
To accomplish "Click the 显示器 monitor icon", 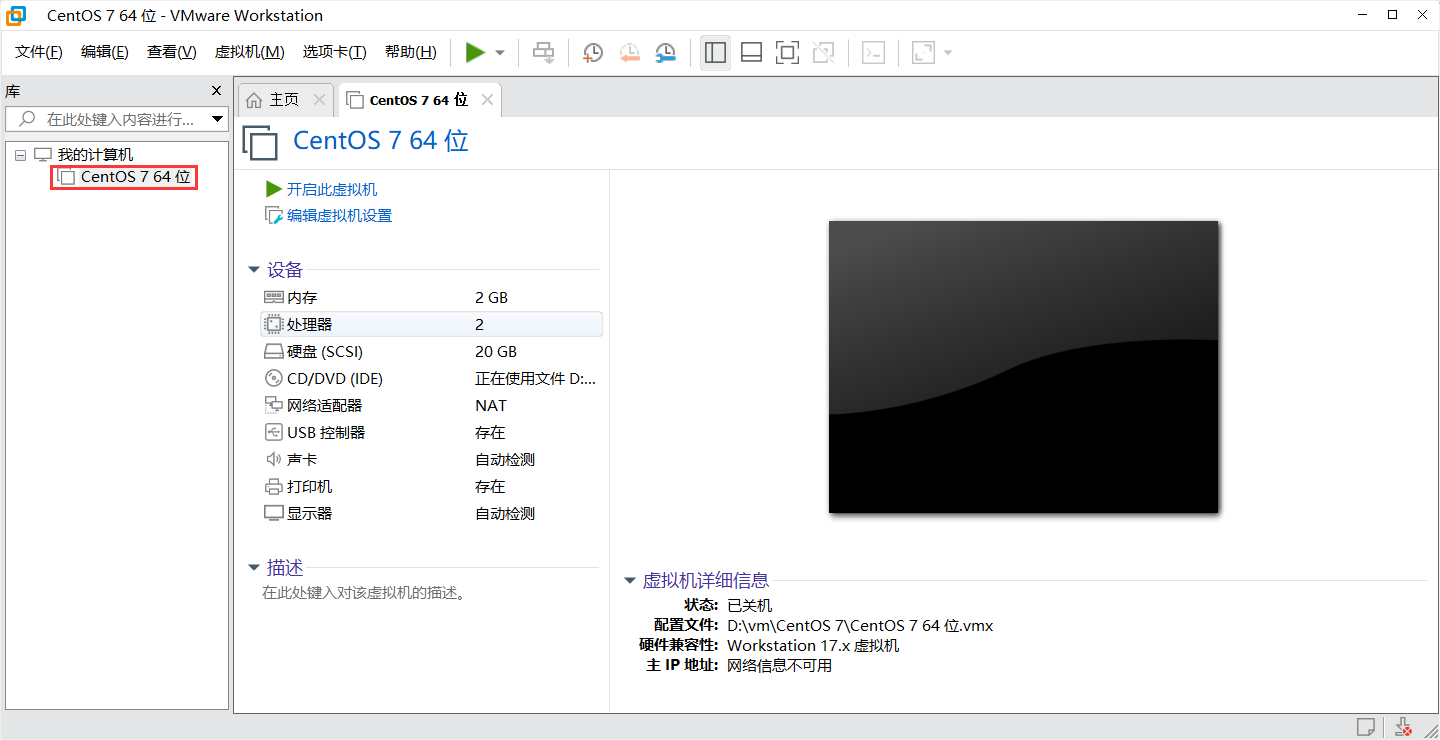I will click(x=274, y=513).
